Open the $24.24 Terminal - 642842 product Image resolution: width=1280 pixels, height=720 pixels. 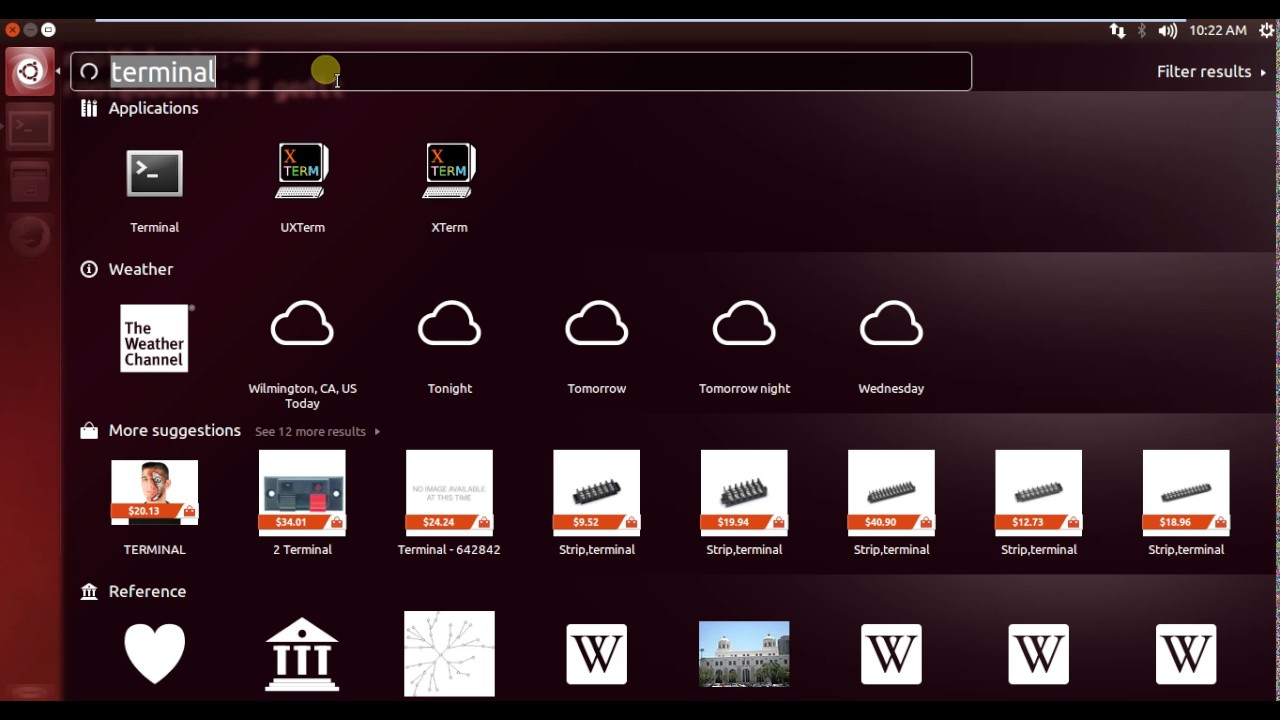(449, 491)
